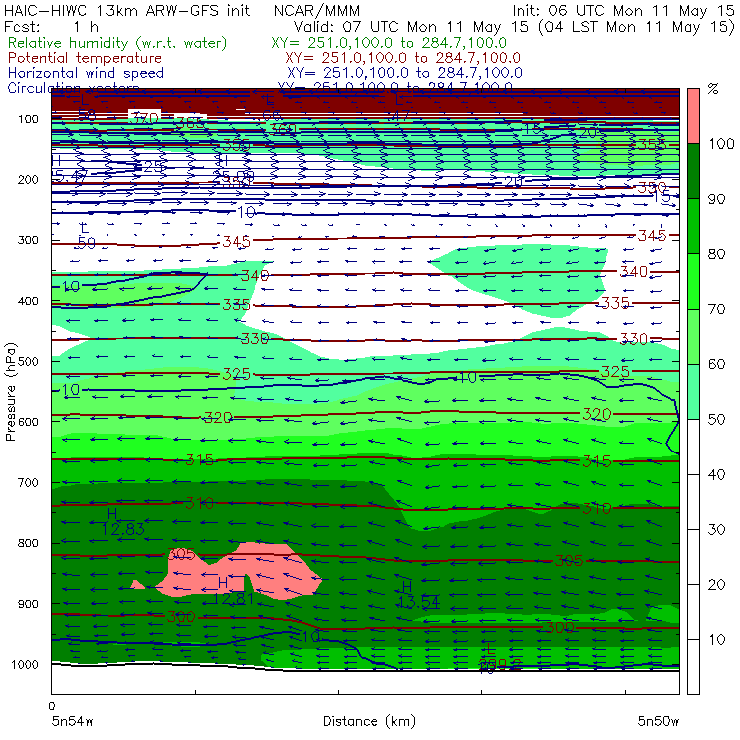Click the '0' distance axis origin label
740x740 pixels.
pos(52,706)
